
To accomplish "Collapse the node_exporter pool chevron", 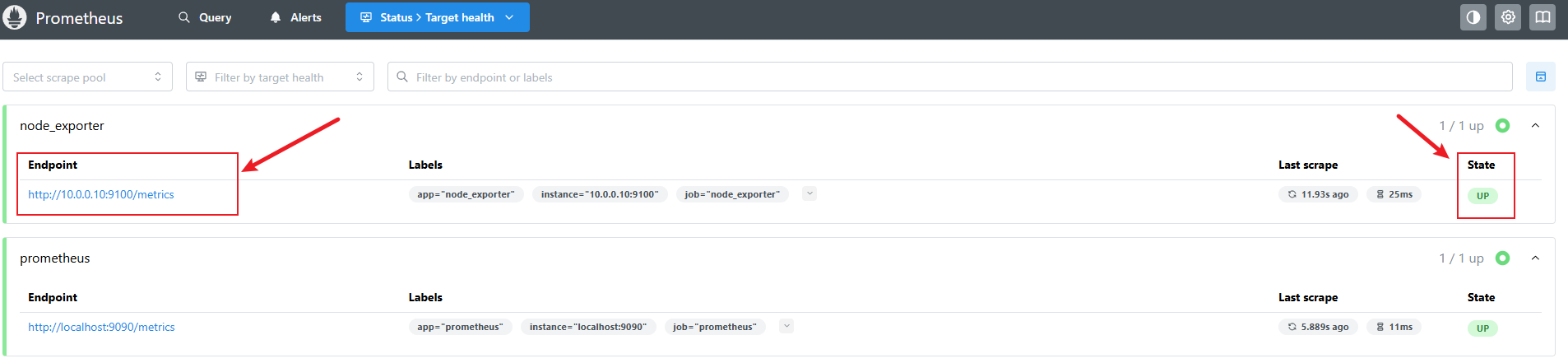I will click(x=1535, y=126).
